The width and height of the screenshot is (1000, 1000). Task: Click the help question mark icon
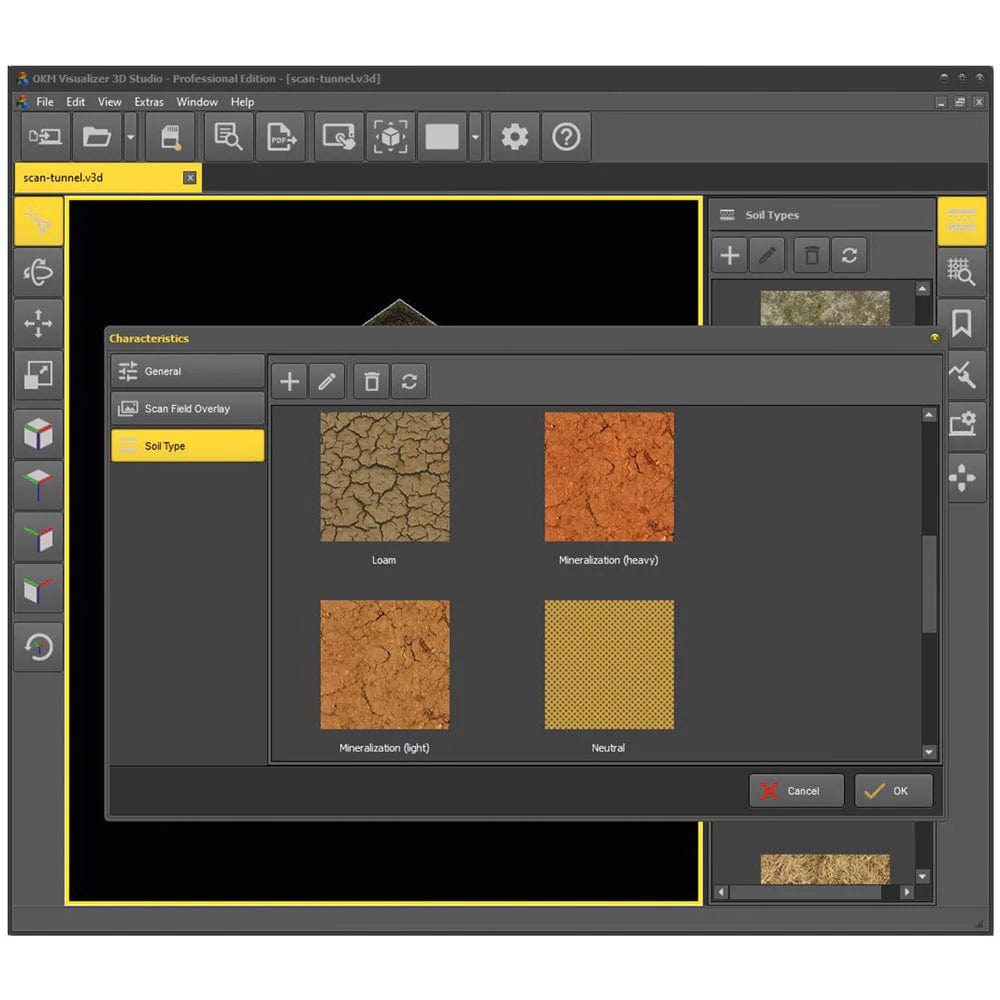(x=566, y=137)
